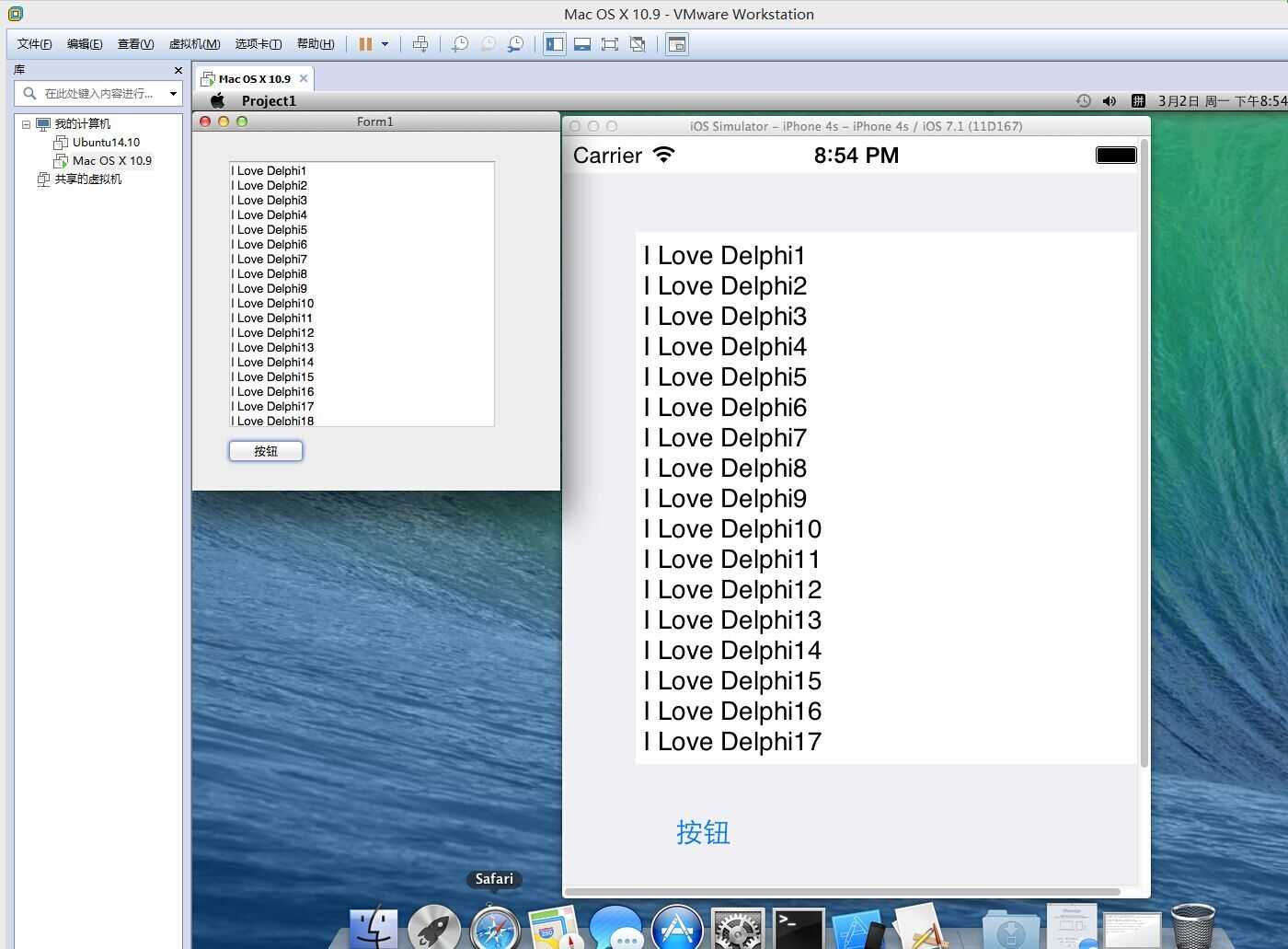
Task: Click the simulator's vertical scrollbar
Action: [1144, 453]
